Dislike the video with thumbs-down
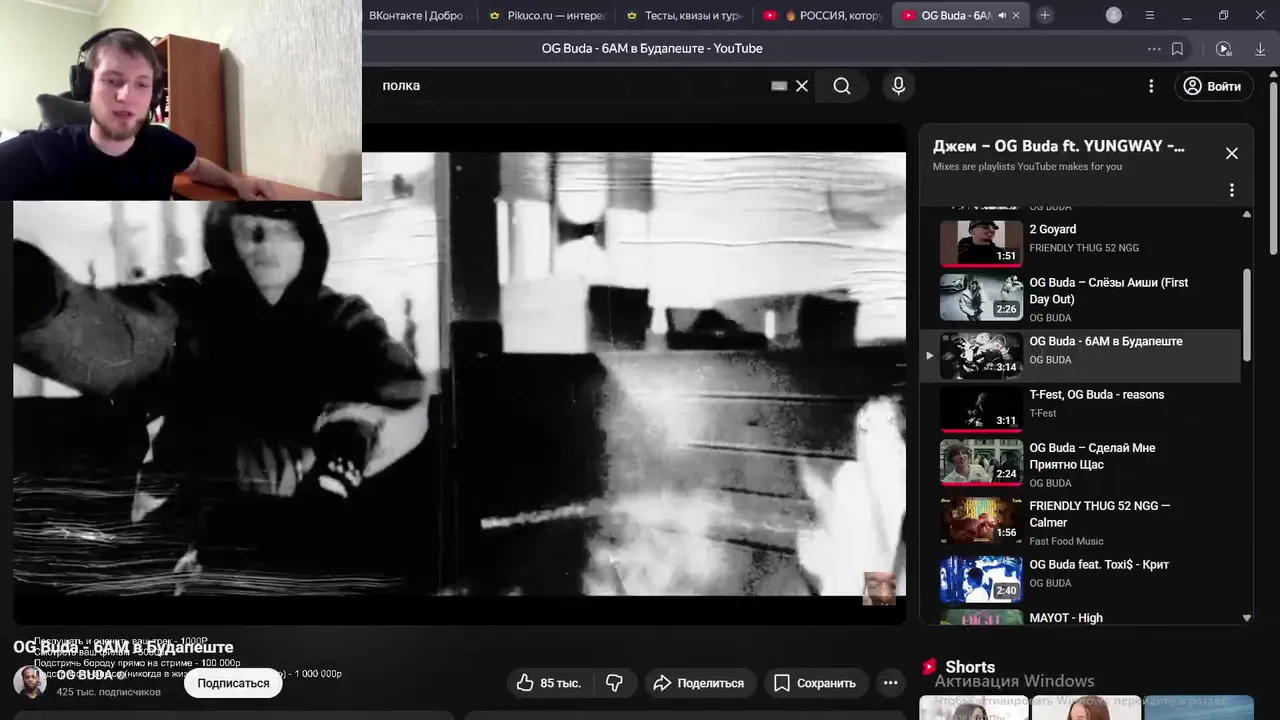The height and width of the screenshot is (720, 1280). 614,683
